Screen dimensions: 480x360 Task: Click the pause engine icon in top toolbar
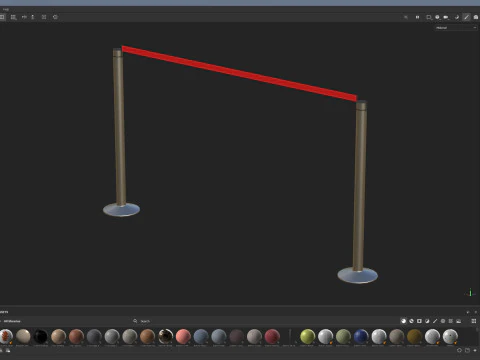(x=417, y=17)
